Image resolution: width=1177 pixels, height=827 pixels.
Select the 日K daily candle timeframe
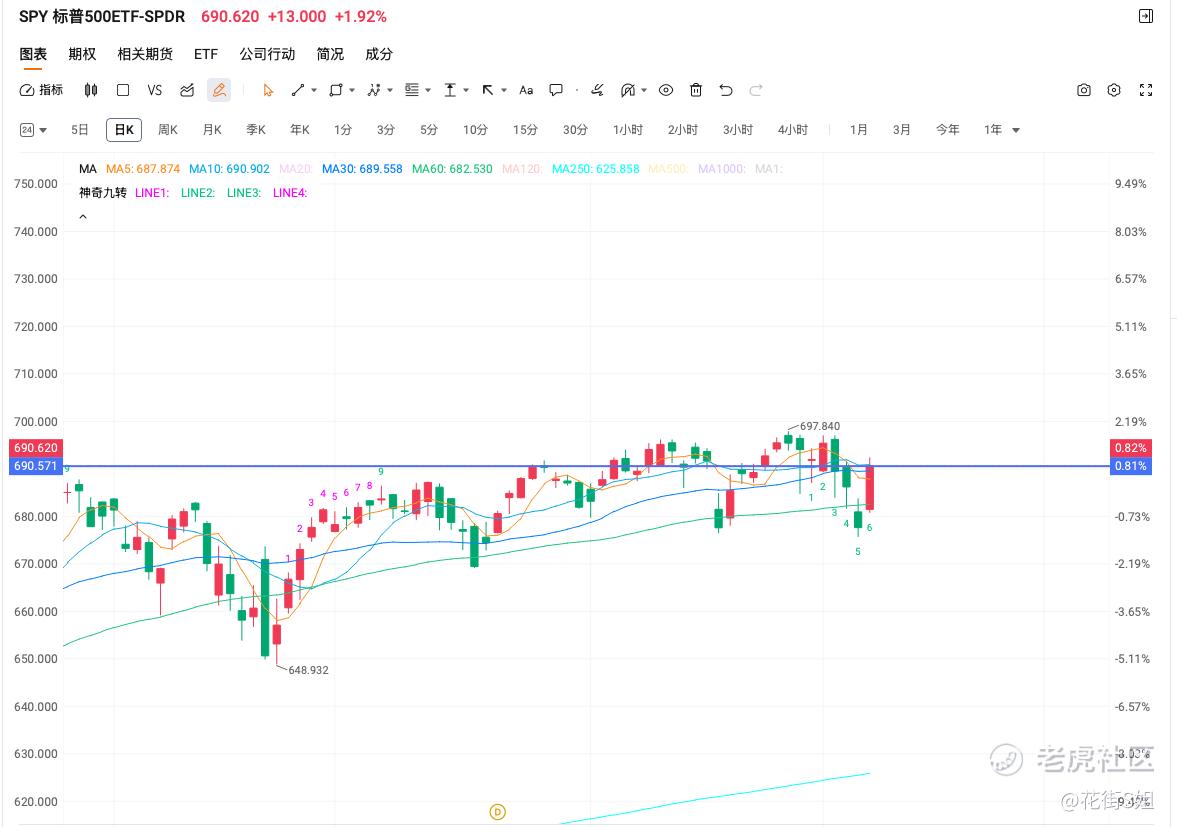click(124, 130)
